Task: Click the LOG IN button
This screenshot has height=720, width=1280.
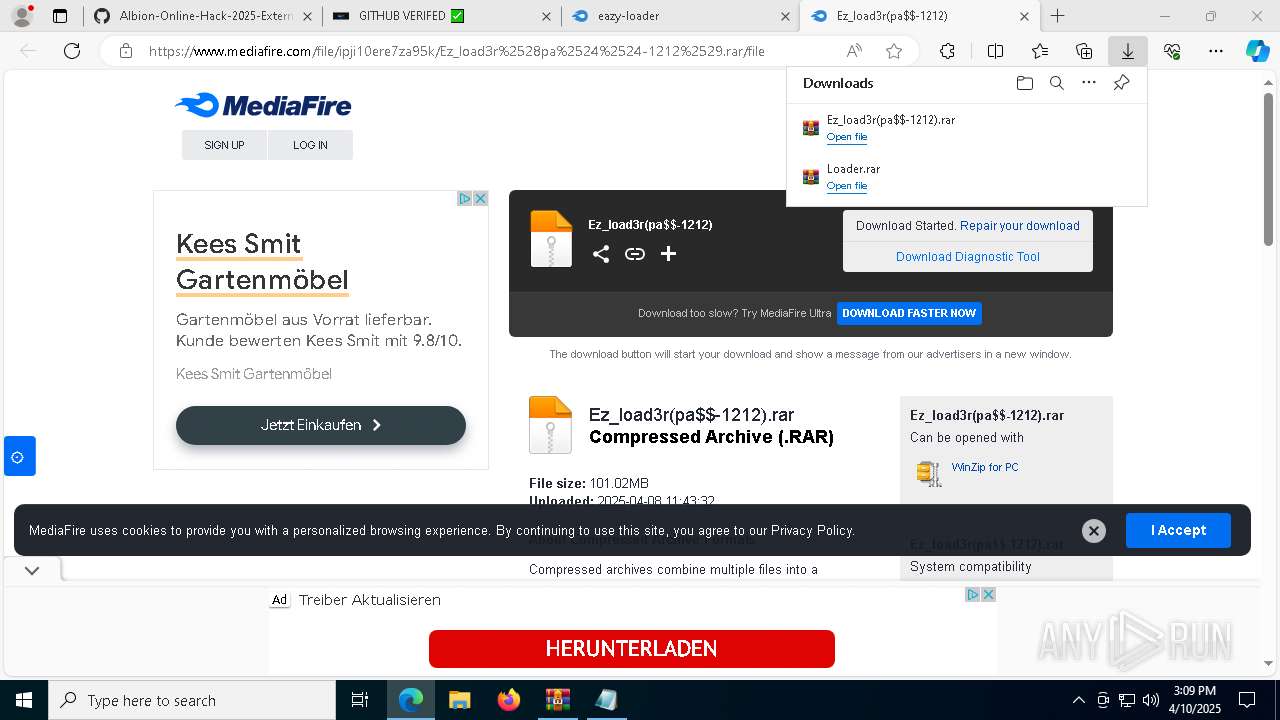Action: point(310,145)
